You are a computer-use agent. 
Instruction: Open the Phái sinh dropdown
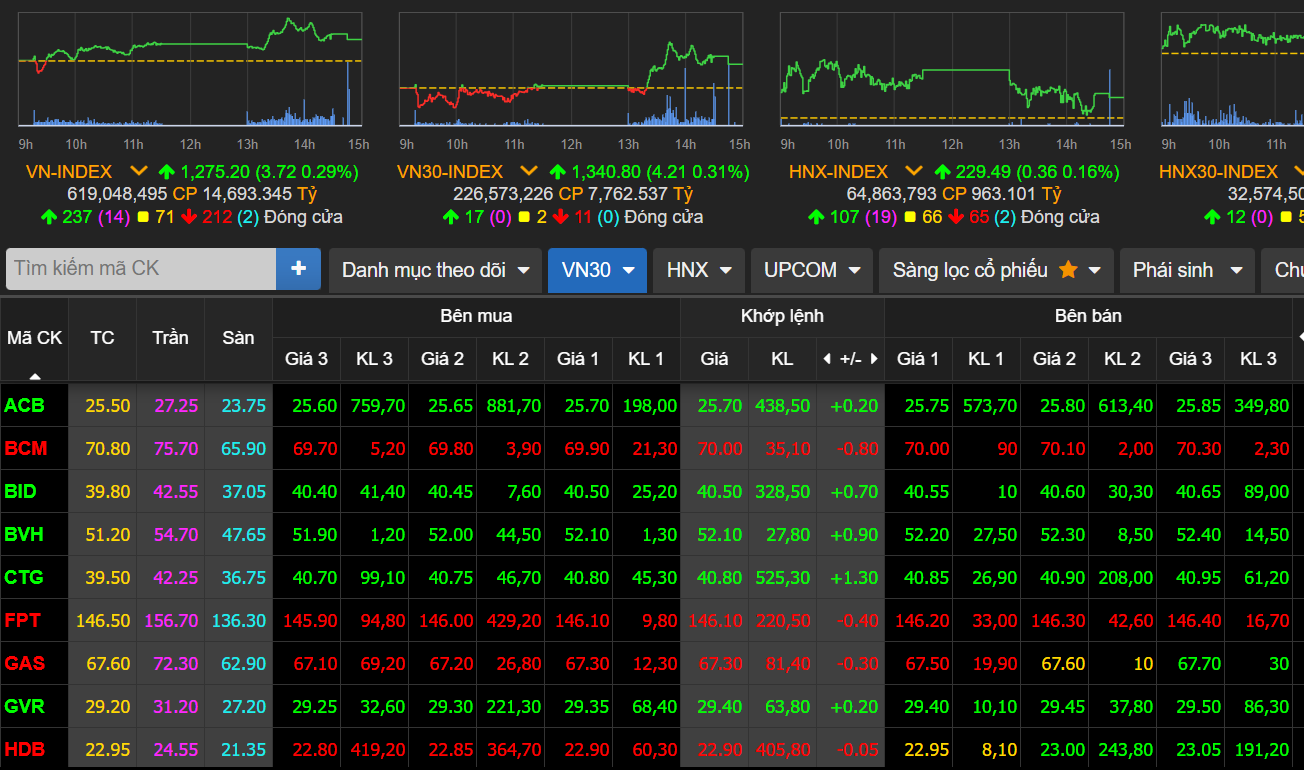pos(1187,270)
